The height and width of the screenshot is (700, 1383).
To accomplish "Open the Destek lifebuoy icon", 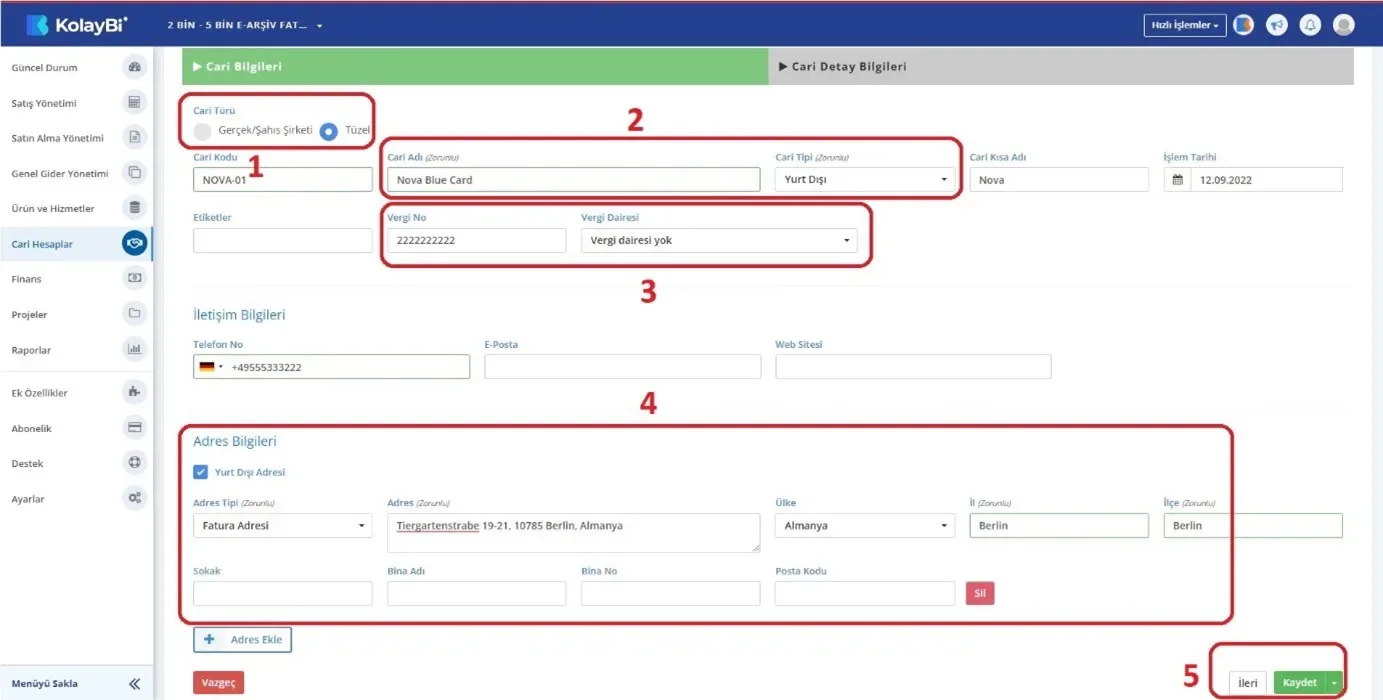I will (135, 463).
